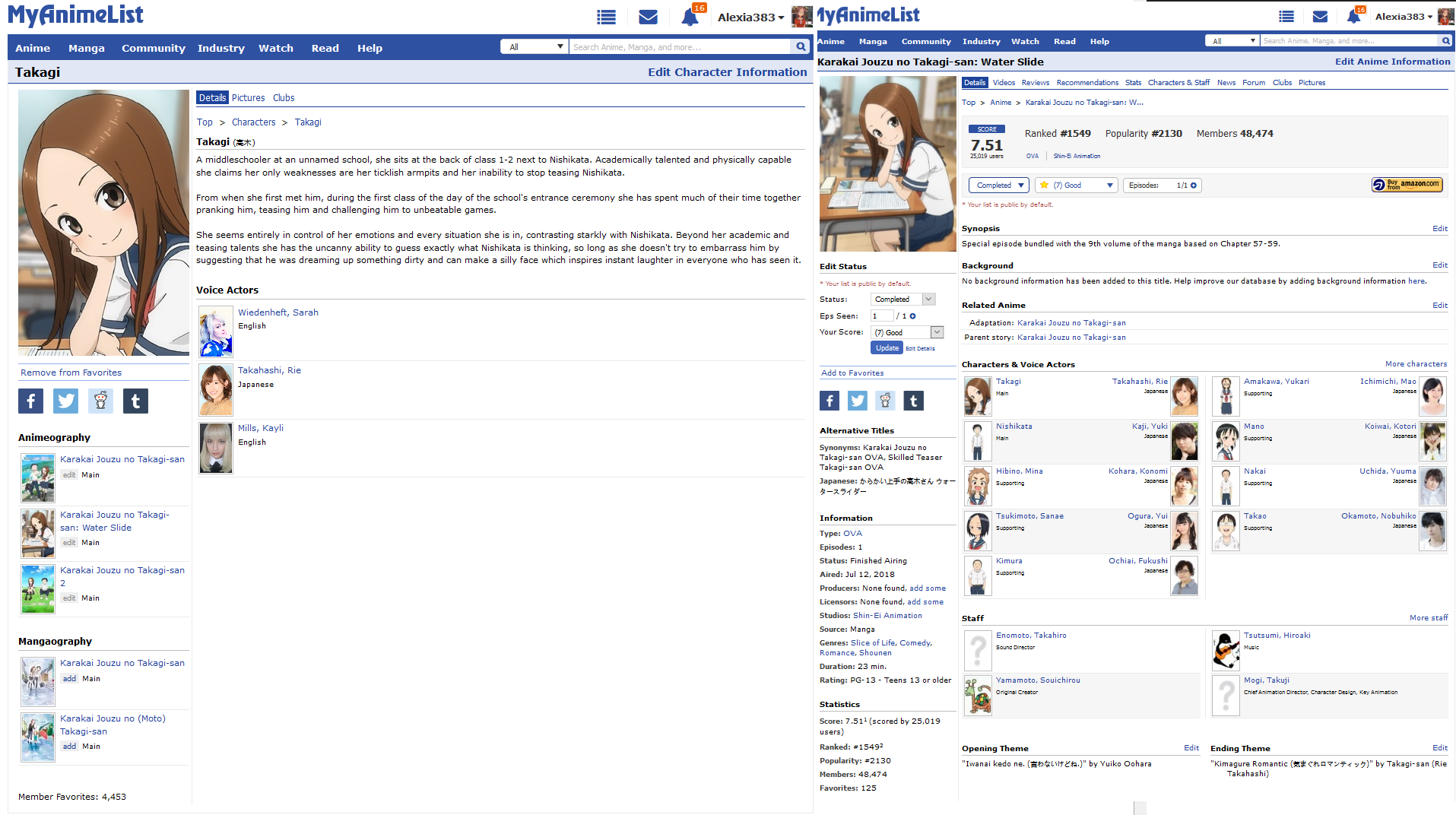Open Anime menu in left window navbar

pos(33,48)
